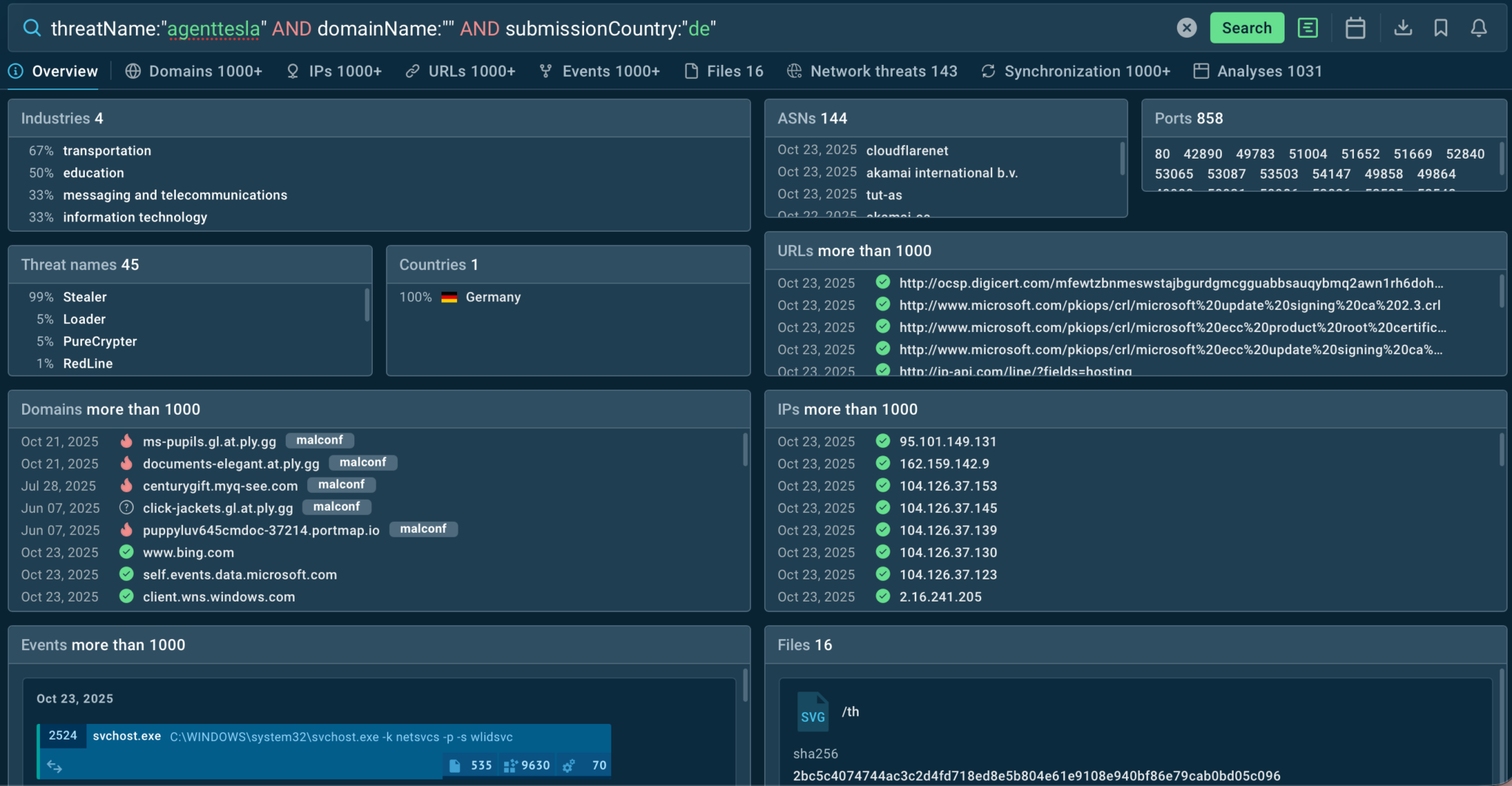This screenshot has width=1512, height=786.
Task: Expand the svchost.exe event with arrows icon
Action: tap(55, 766)
